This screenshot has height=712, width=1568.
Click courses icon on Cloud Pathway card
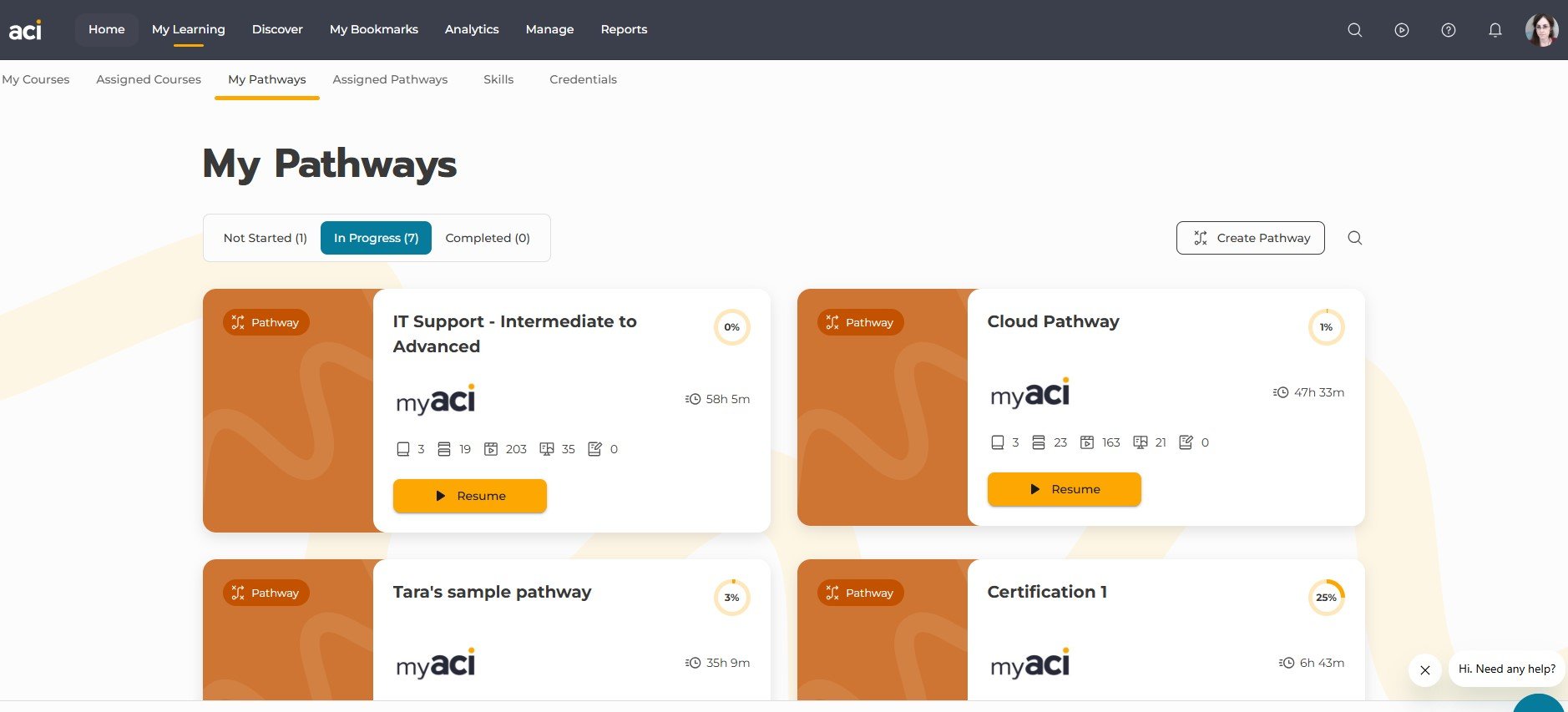[998, 442]
